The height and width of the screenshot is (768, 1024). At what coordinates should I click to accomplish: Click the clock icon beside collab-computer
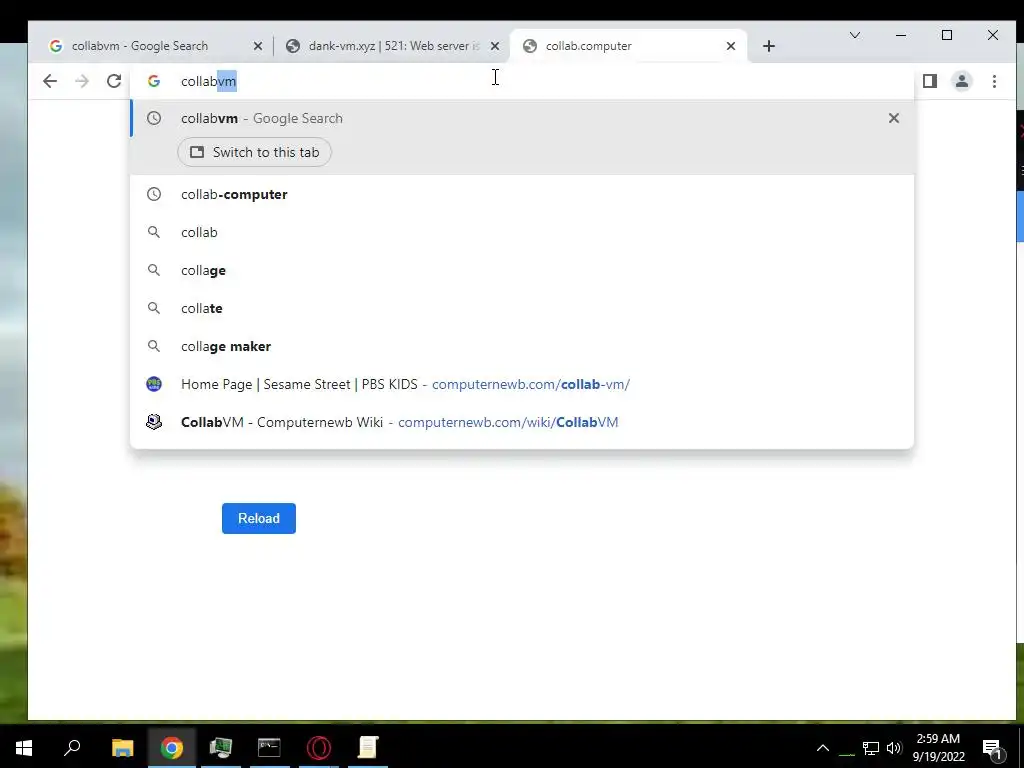154,195
